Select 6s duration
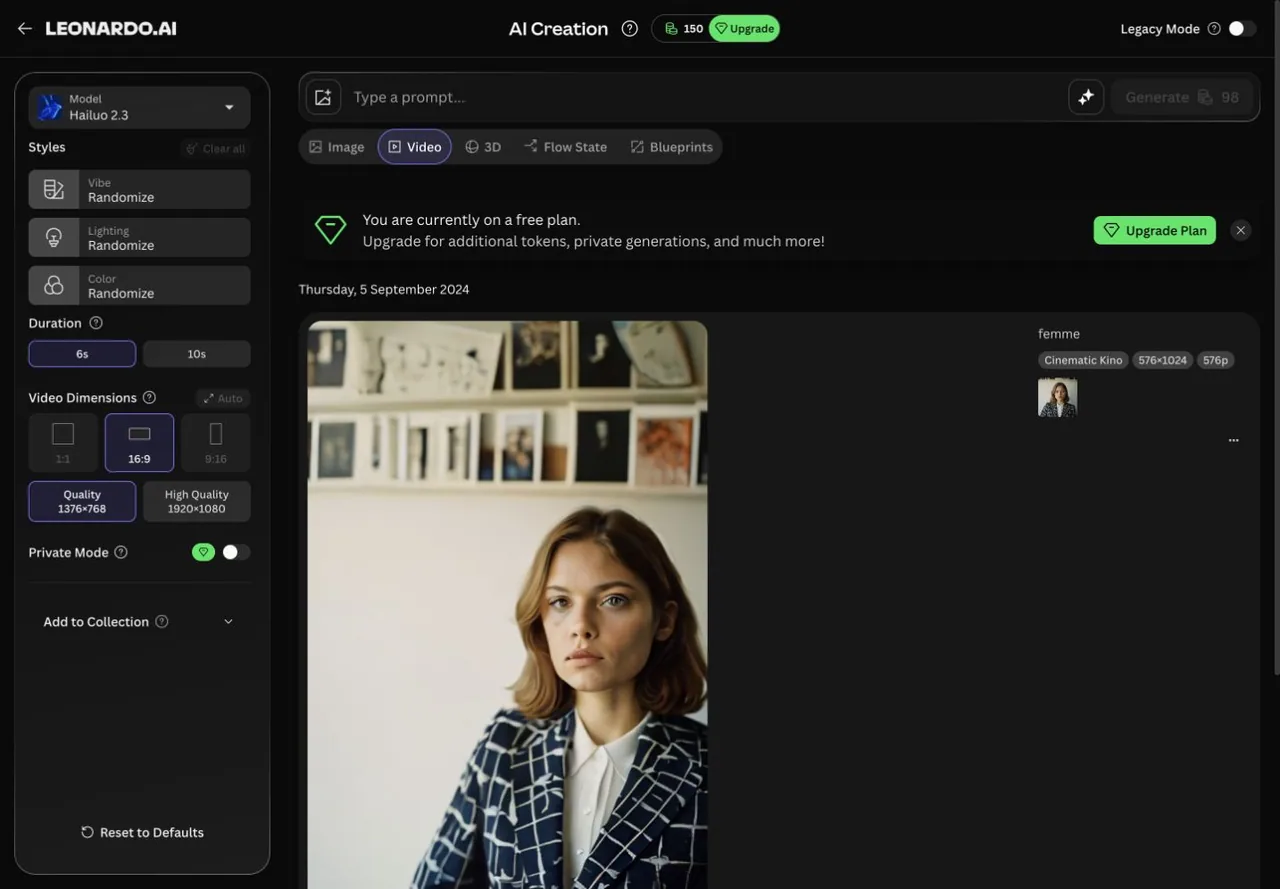Screen dimensions: 1280x889 pyautogui.click(x=82, y=354)
